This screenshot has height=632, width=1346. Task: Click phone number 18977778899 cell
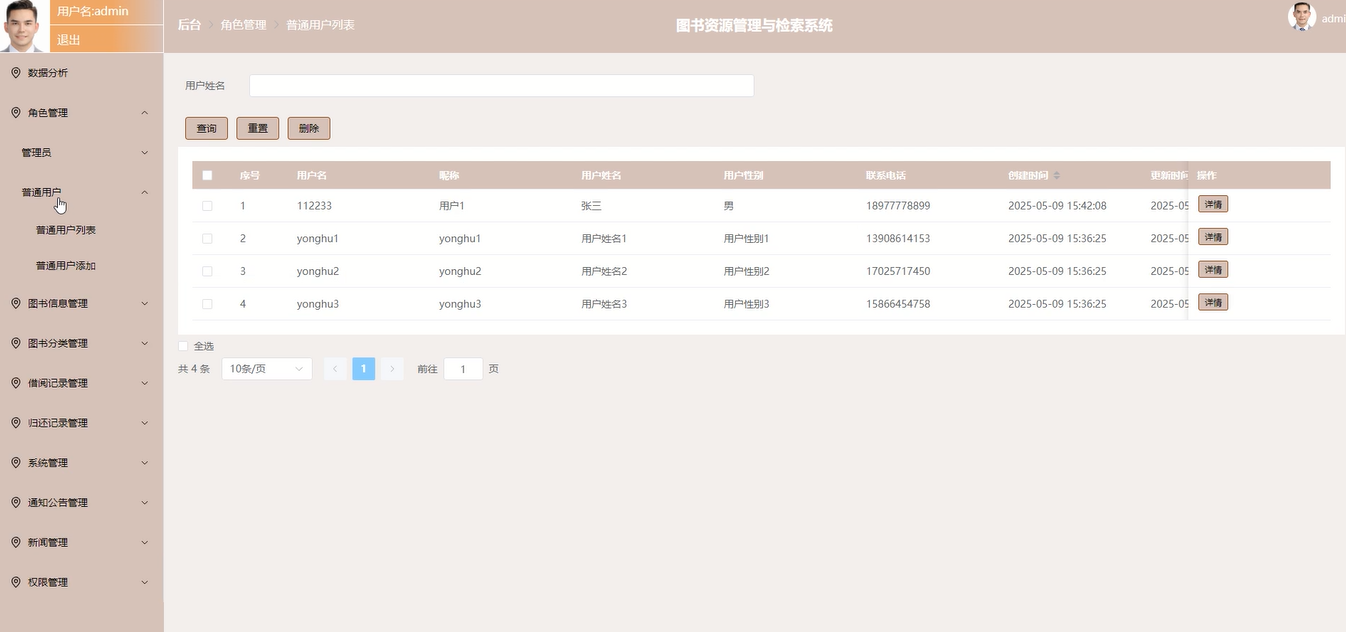pyautogui.click(x=898, y=206)
